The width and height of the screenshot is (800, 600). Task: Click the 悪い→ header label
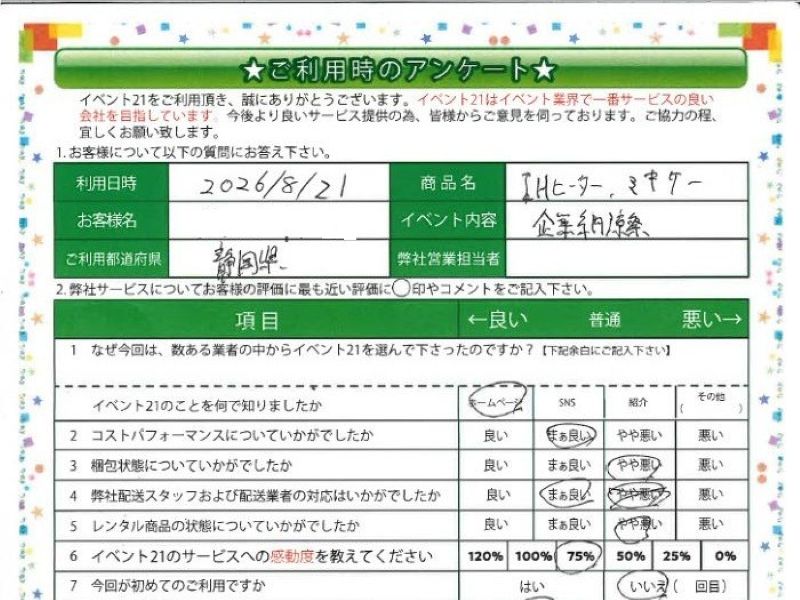pyautogui.click(x=711, y=319)
